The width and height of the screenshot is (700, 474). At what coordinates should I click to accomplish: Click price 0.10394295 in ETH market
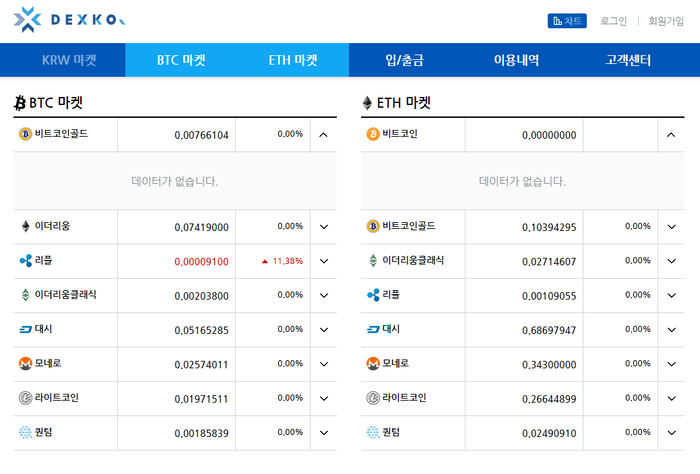pyautogui.click(x=549, y=227)
